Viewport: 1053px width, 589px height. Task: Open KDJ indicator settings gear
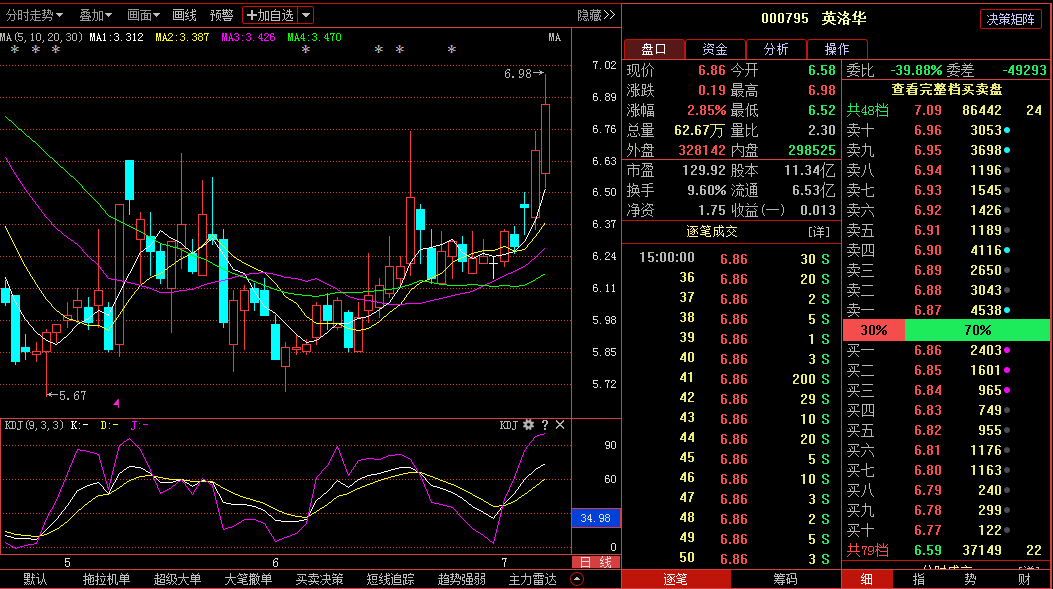click(529, 425)
